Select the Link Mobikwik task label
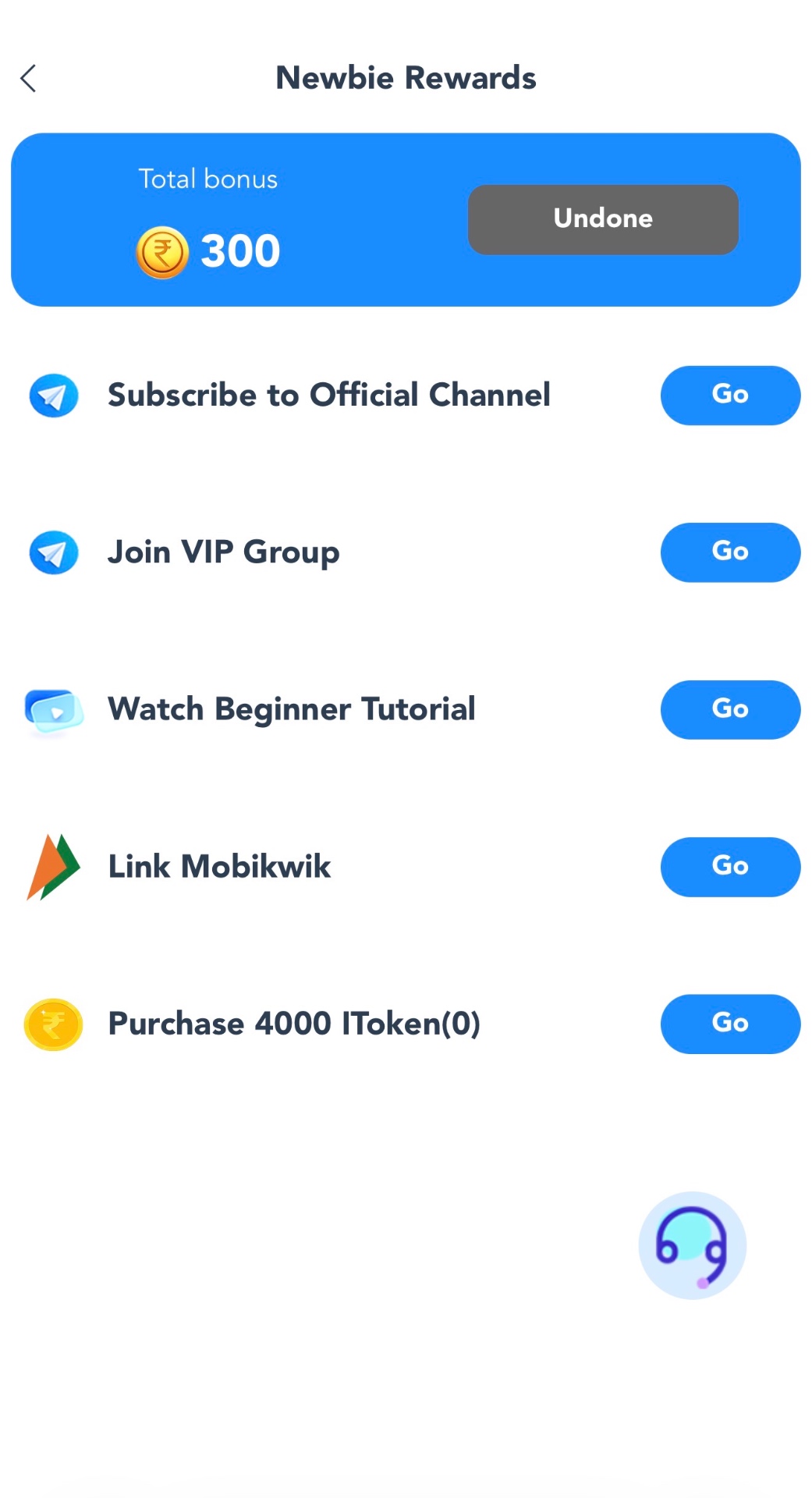The image size is (812, 1498). click(219, 866)
